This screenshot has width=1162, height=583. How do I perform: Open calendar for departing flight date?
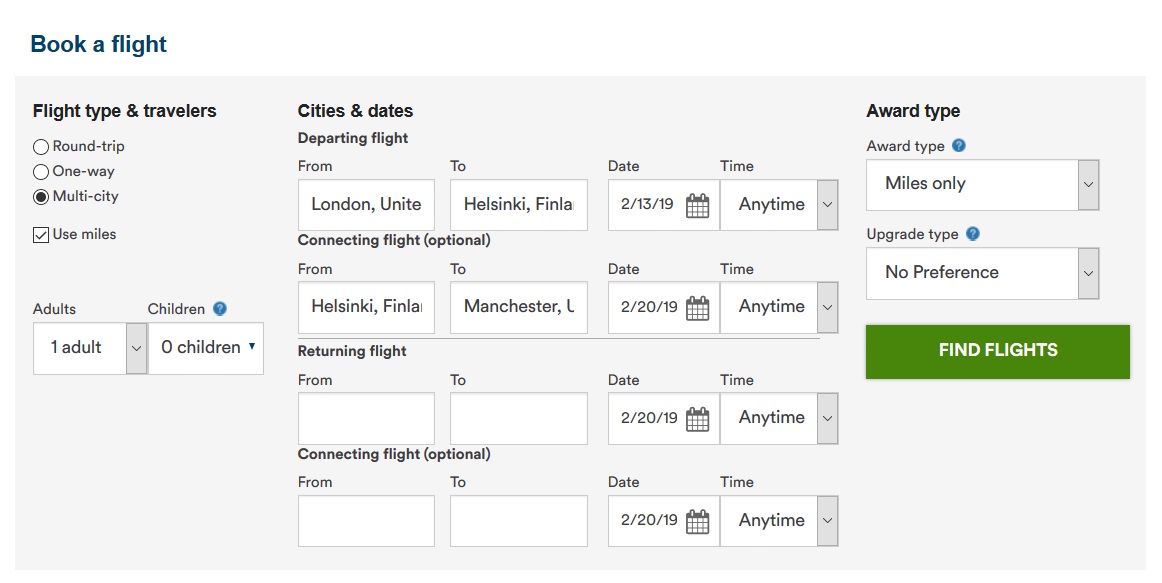(697, 205)
